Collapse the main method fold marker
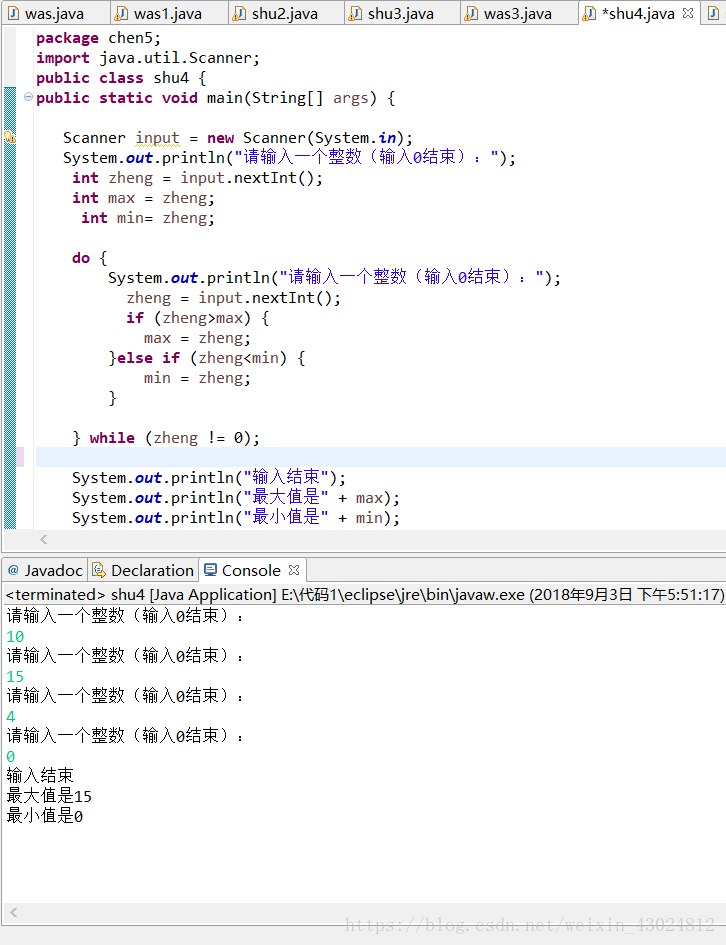This screenshot has width=726, height=945. click(28, 96)
